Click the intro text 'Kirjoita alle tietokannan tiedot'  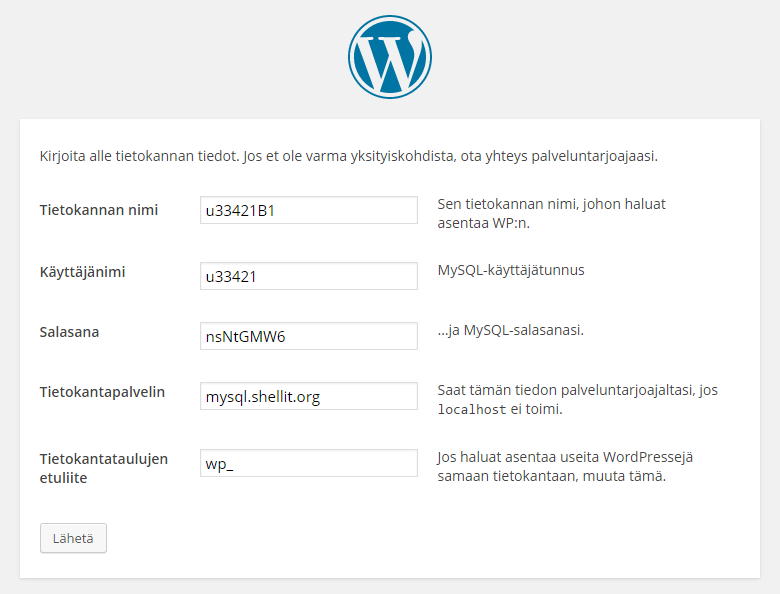point(139,156)
